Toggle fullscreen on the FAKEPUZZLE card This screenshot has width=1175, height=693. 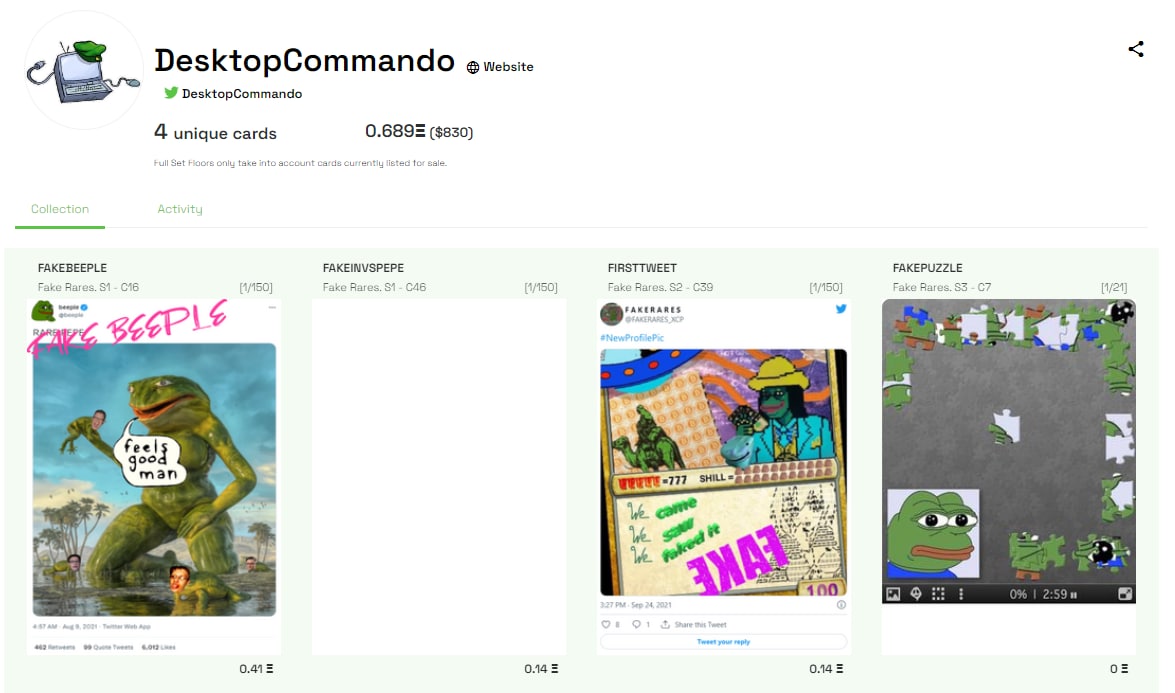pyautogui.click(x=1125, y=594)
